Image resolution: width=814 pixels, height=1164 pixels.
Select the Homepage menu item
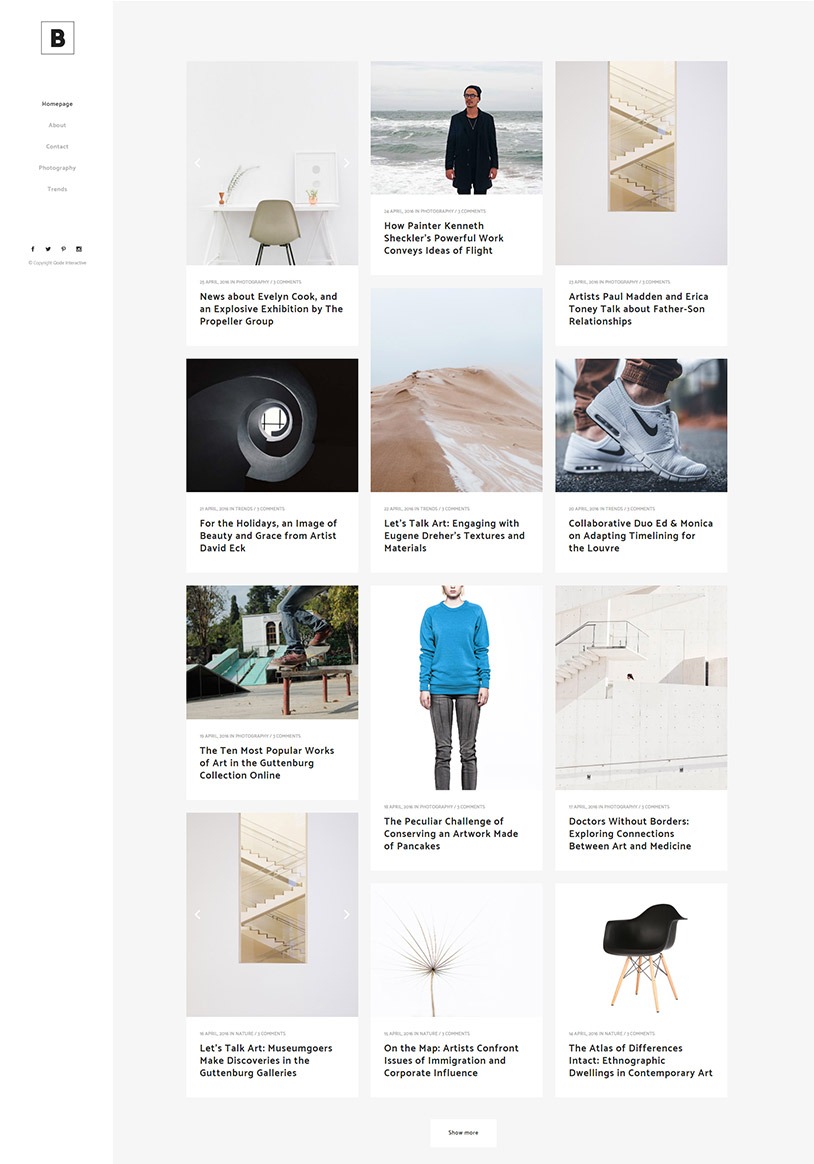point(57,104)
